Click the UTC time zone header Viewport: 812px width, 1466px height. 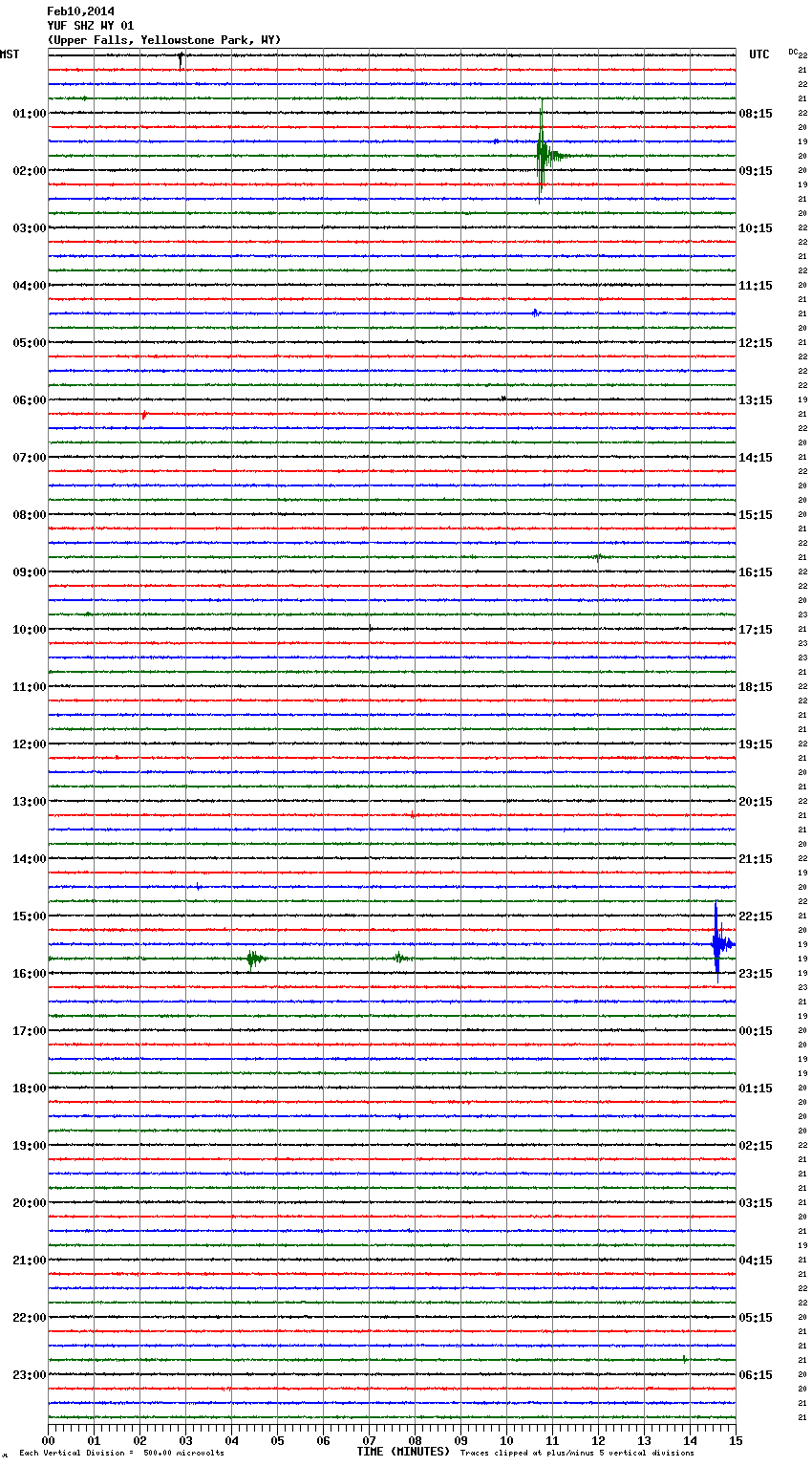tap(759, 54)
